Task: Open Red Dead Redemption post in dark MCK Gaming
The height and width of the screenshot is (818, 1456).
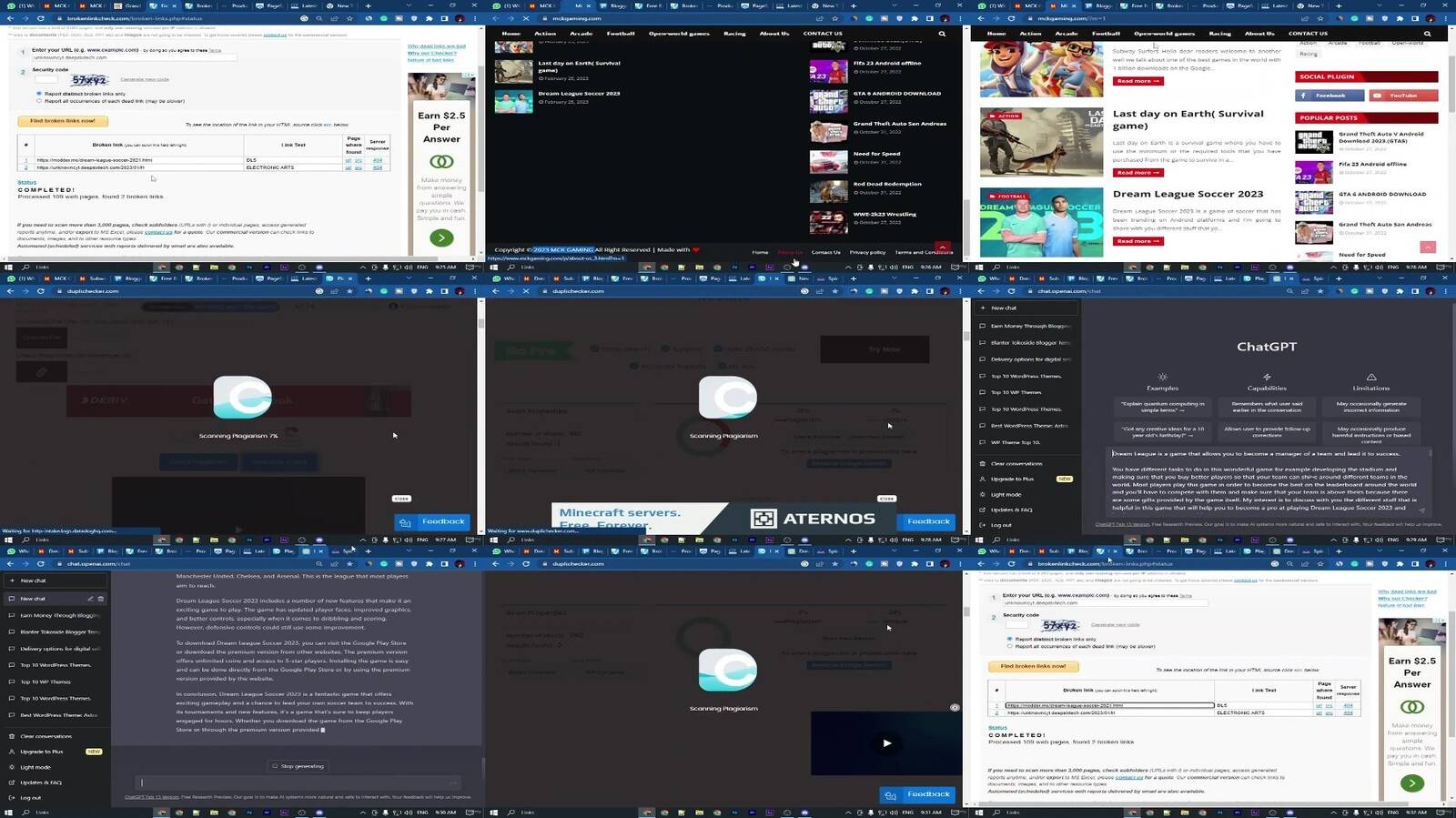Action: (887, 184)
